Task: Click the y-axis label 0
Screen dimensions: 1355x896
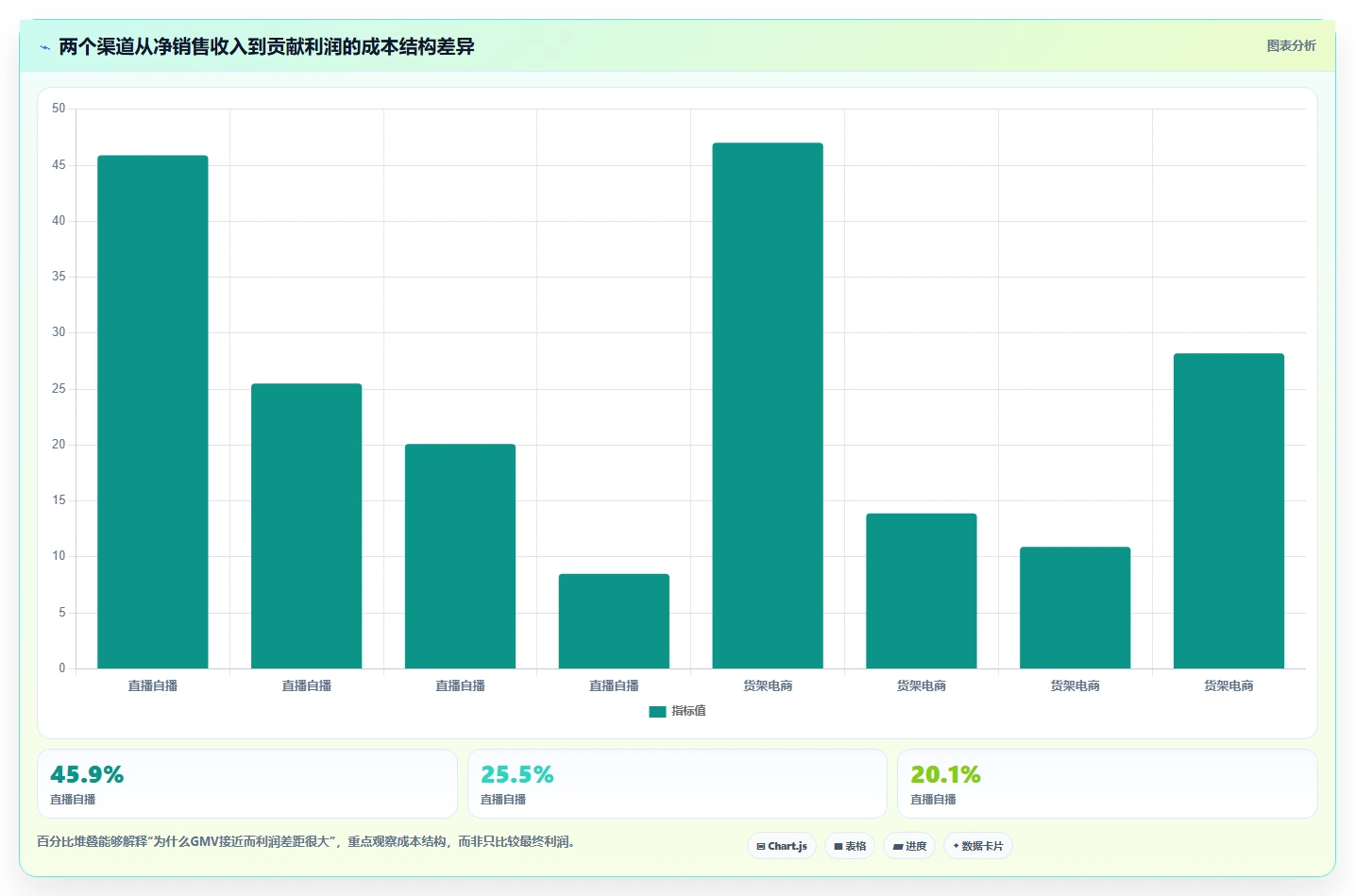Action: (x=62, y=668)
